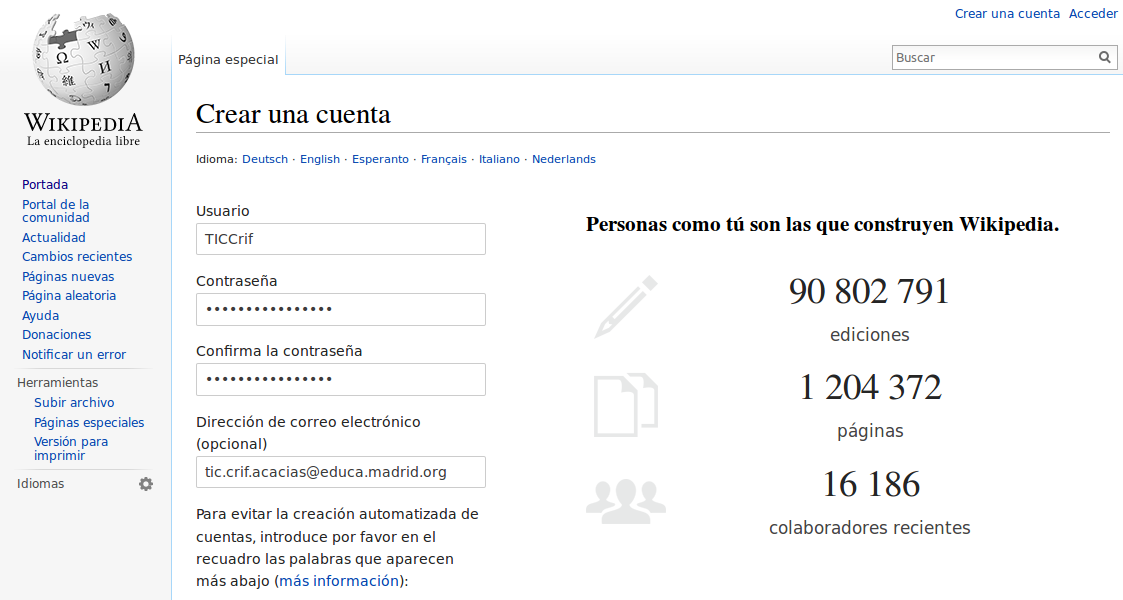This screenshot has width=1123, height=600.
Task: Click the más información link
Action: [x=340, y=581]
